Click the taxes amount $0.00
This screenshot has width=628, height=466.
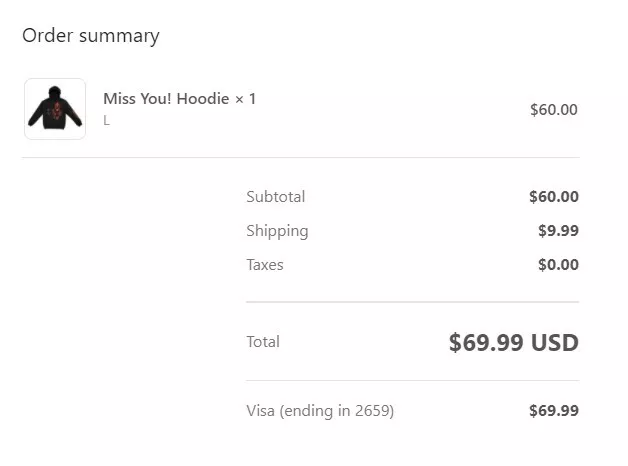[x=558, y=265]
